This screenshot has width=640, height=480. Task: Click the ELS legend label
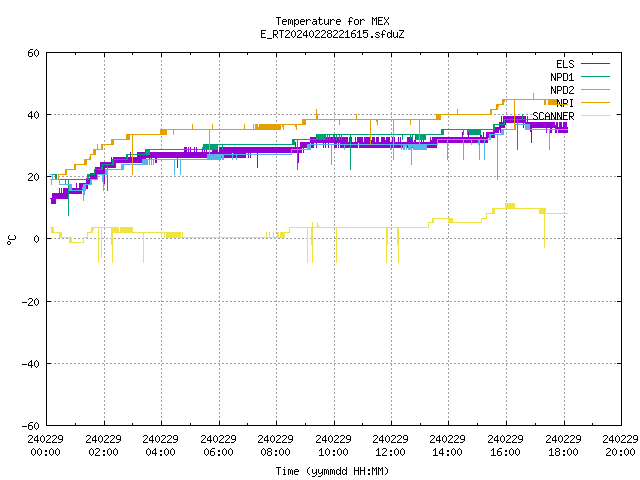coord(565,64)
